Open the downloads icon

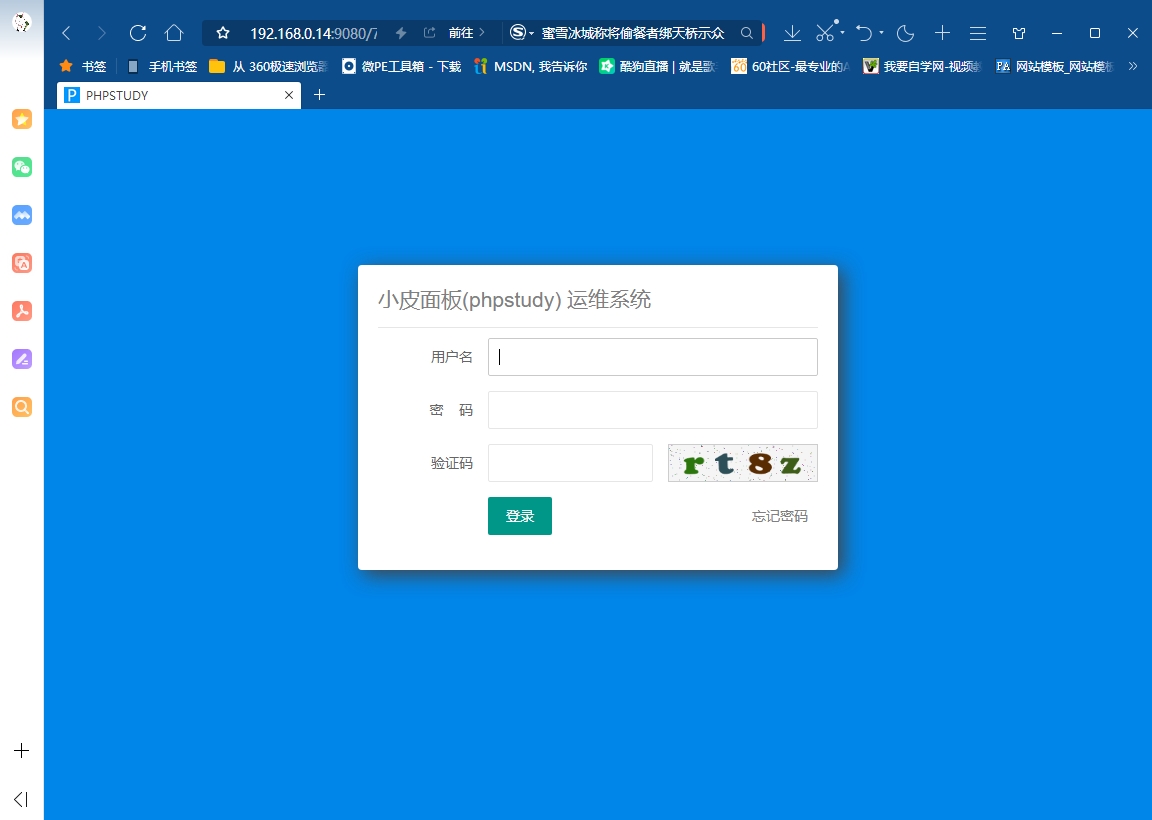click(792, 33)
